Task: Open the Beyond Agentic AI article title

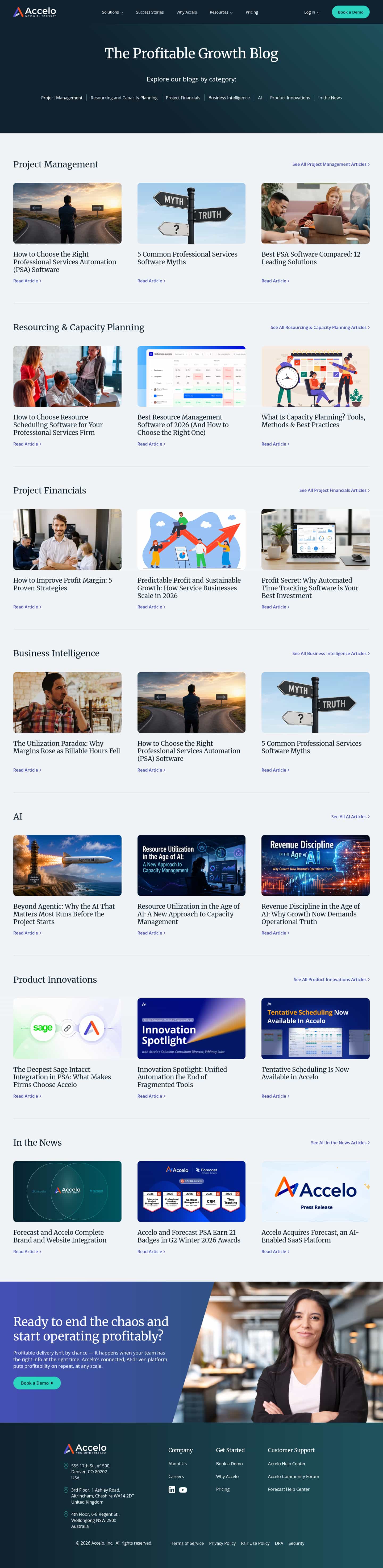Action: click(x=64, y=914)
